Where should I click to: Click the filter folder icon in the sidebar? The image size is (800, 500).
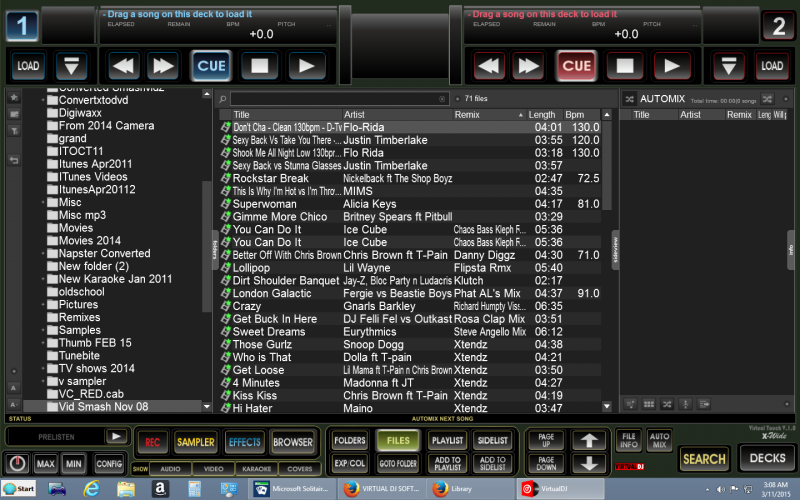pyautogui.click(x=14, y=131)
